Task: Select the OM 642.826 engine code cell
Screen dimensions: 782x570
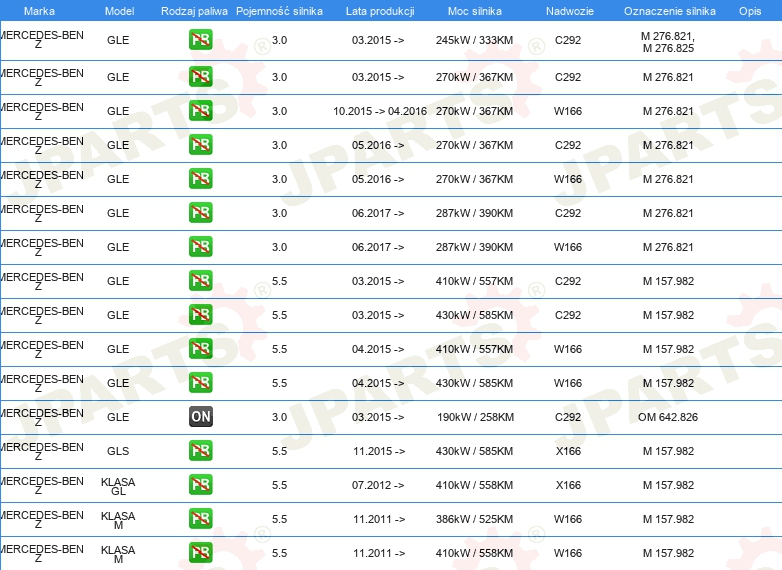Action: click(667, 417)
